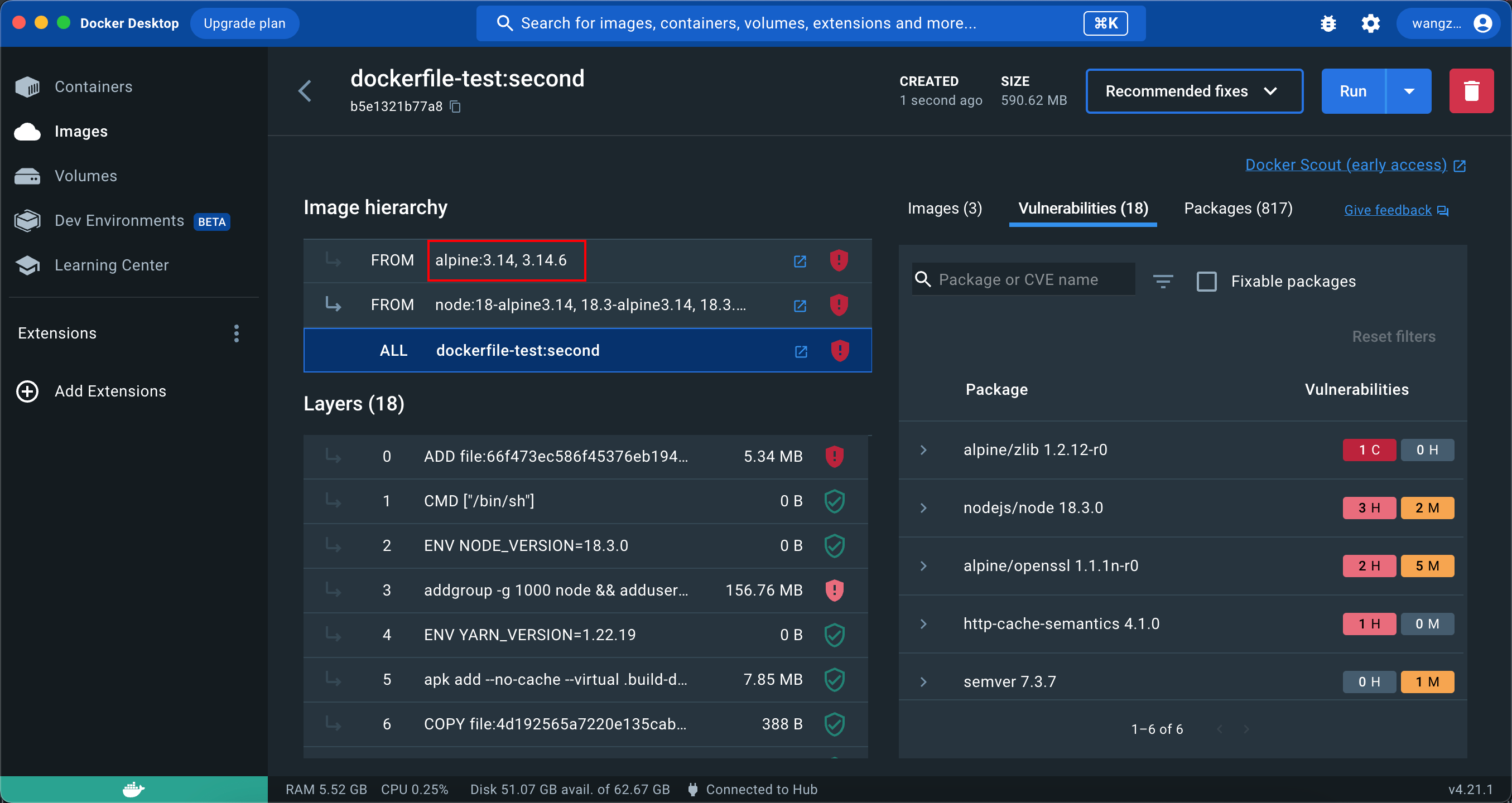Enable the Fixable packages checkbox
This screenshot has height=803, width=1512.
pos(1206,281)
